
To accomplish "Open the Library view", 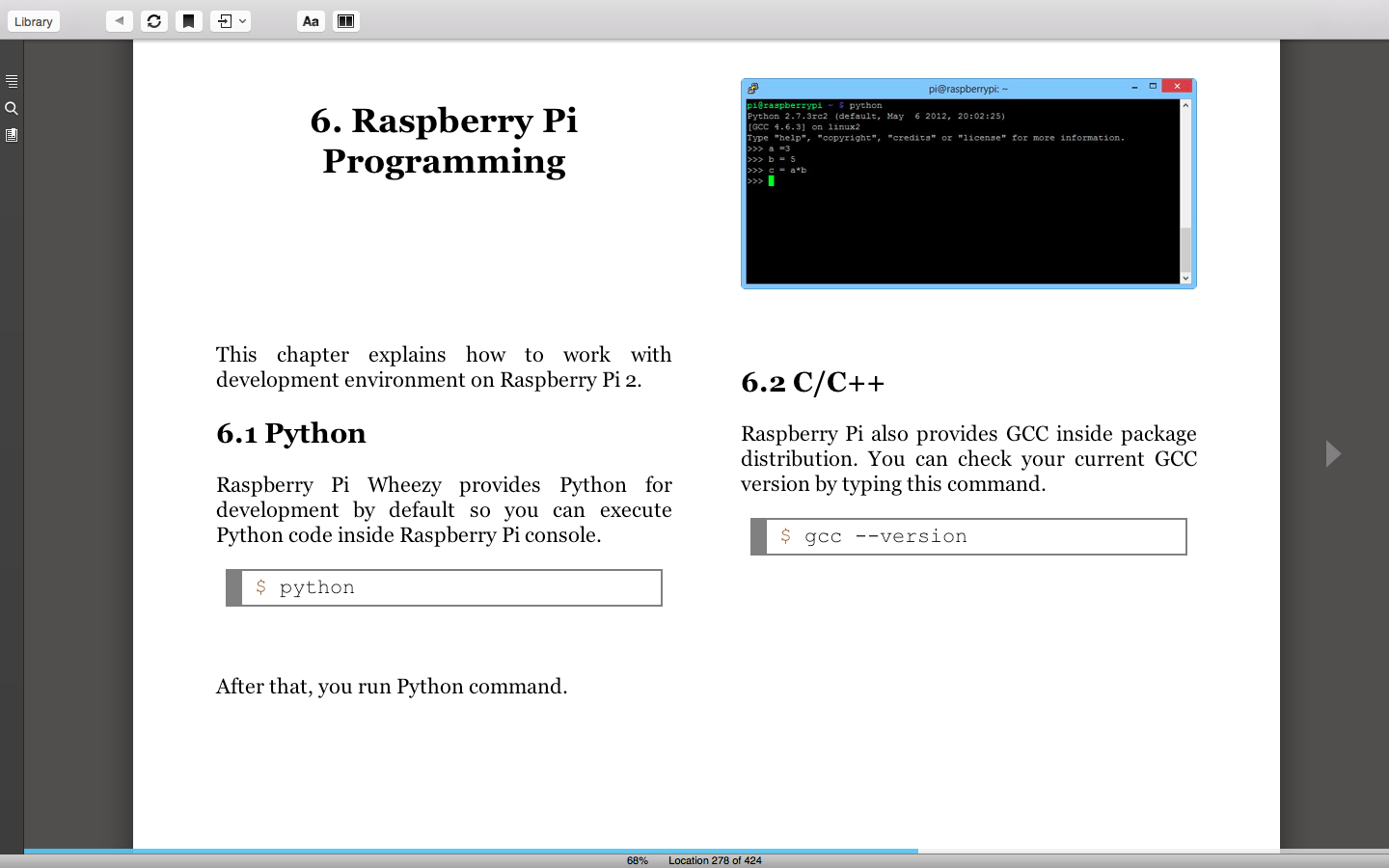I will 34,21.
